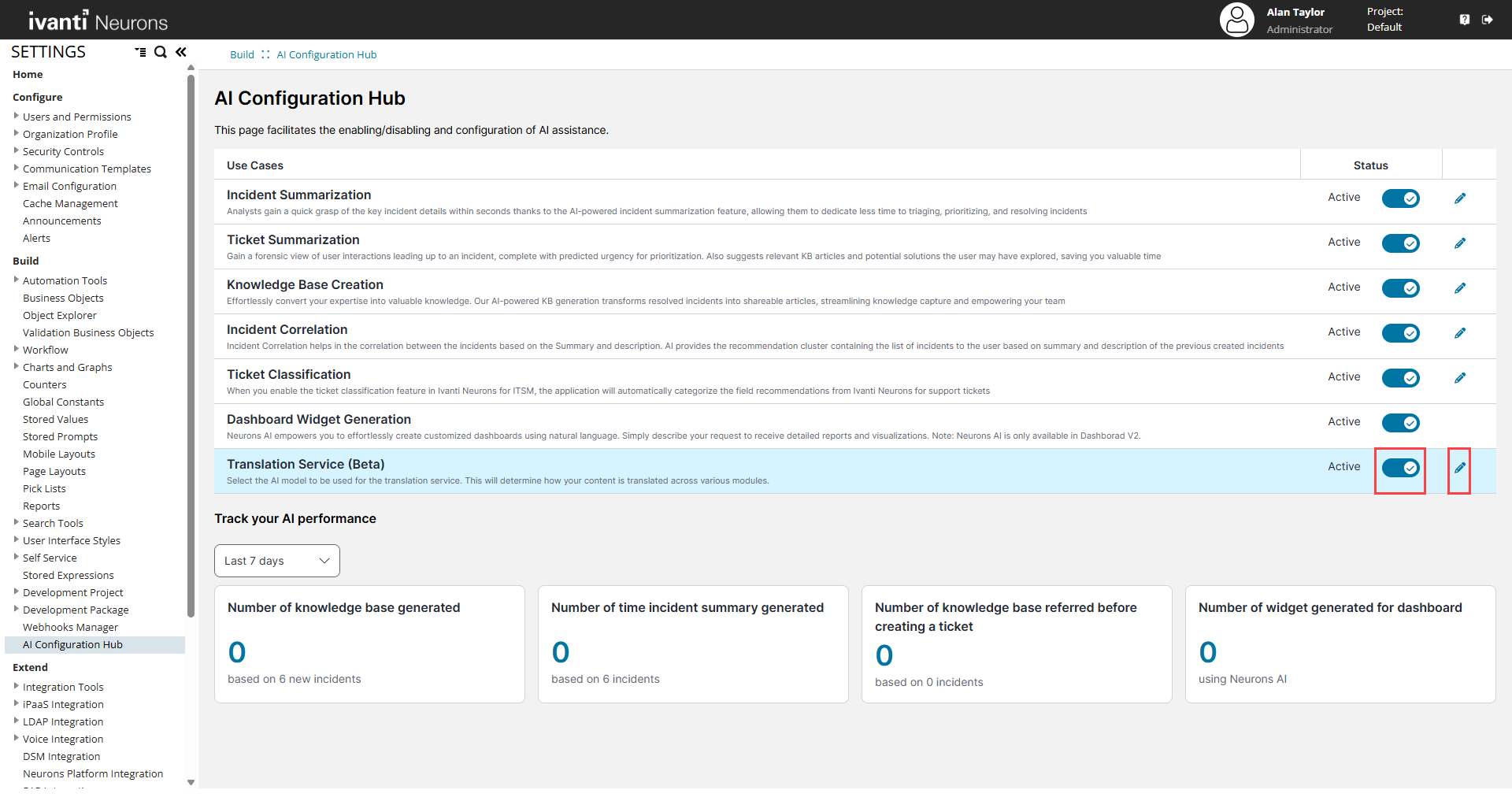Expand Development Project node

[16, 591]
